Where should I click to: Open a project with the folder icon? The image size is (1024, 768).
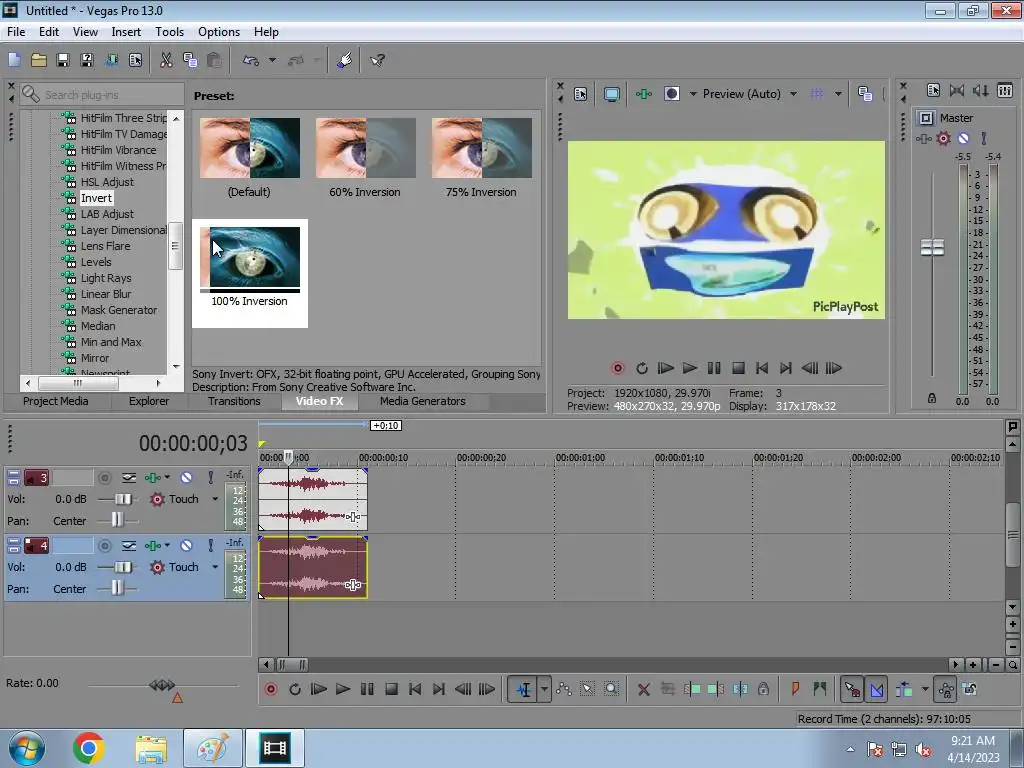click(39, 60)
